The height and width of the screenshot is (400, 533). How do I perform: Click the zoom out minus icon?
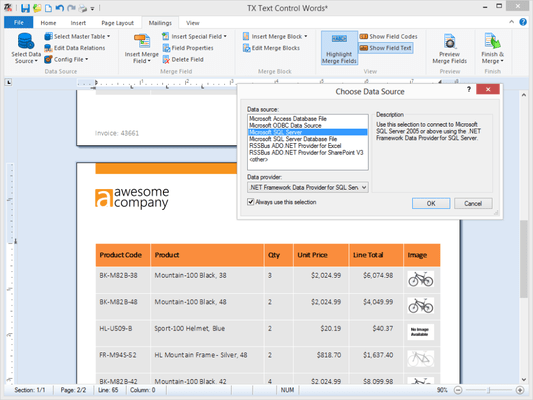tap(458, 390)
